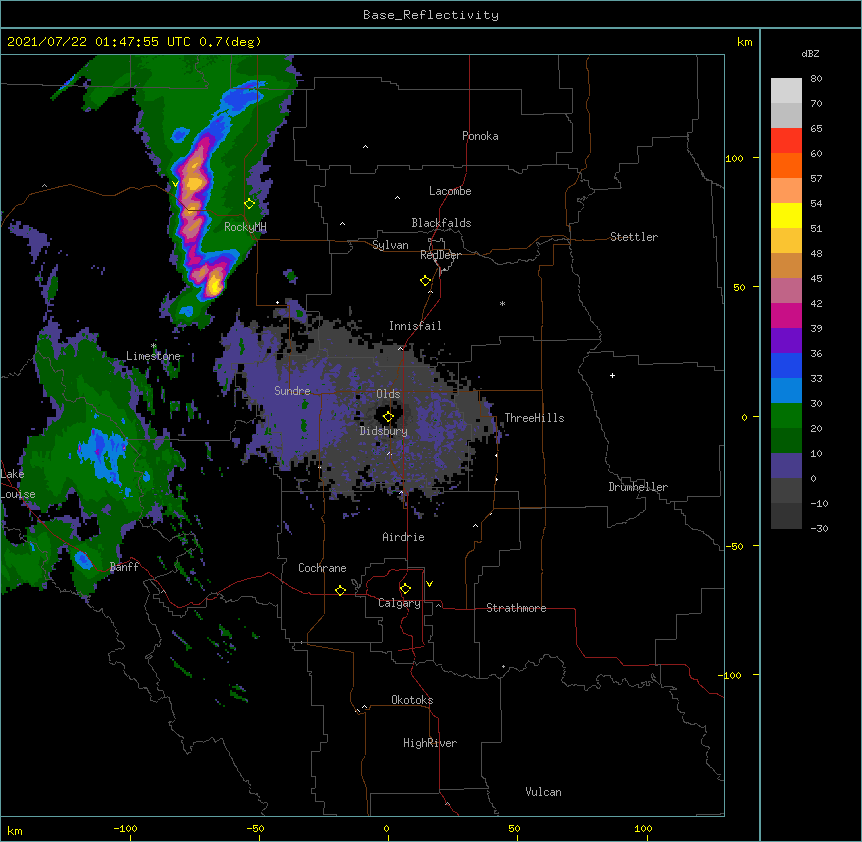Click the Base_Reflectivity title
This screenshot has height=842, width=862.
tap(431, 15)
